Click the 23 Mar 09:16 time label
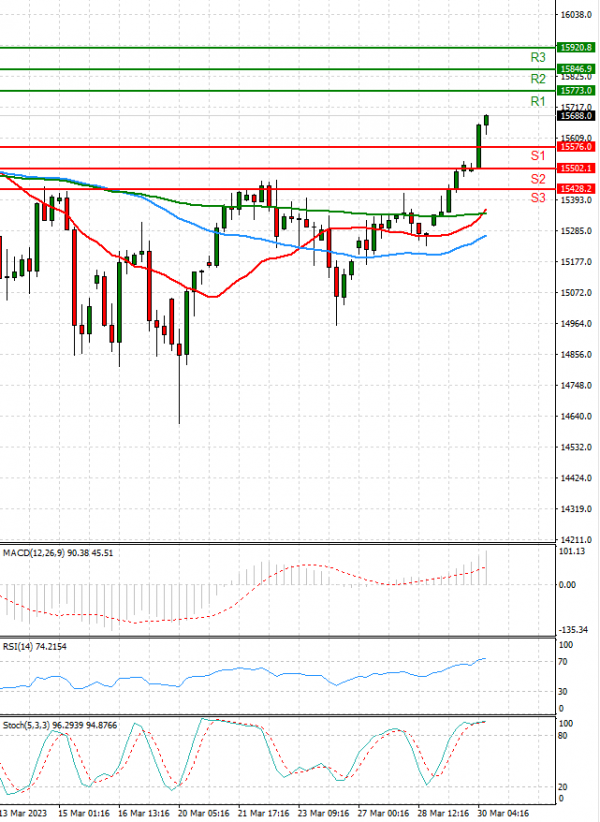This screenshot has height=822, width=600. point(324,814)
